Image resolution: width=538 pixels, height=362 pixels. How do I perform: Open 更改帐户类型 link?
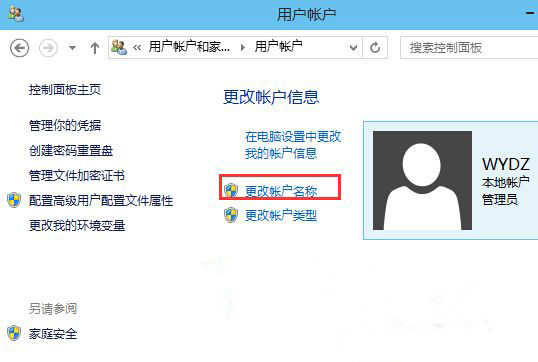(281, 215)
